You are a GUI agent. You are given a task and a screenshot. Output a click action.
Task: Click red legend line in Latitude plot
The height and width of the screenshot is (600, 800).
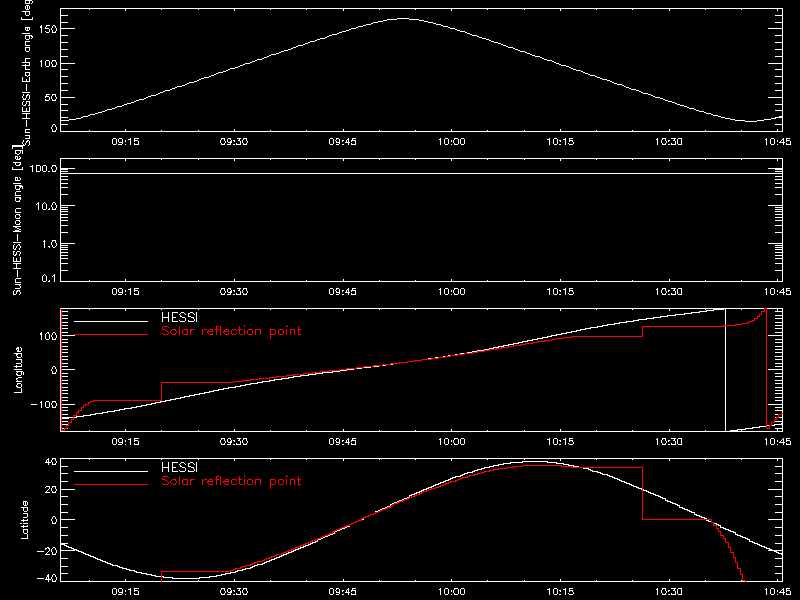pyautogui.click(x=111, y=485)
